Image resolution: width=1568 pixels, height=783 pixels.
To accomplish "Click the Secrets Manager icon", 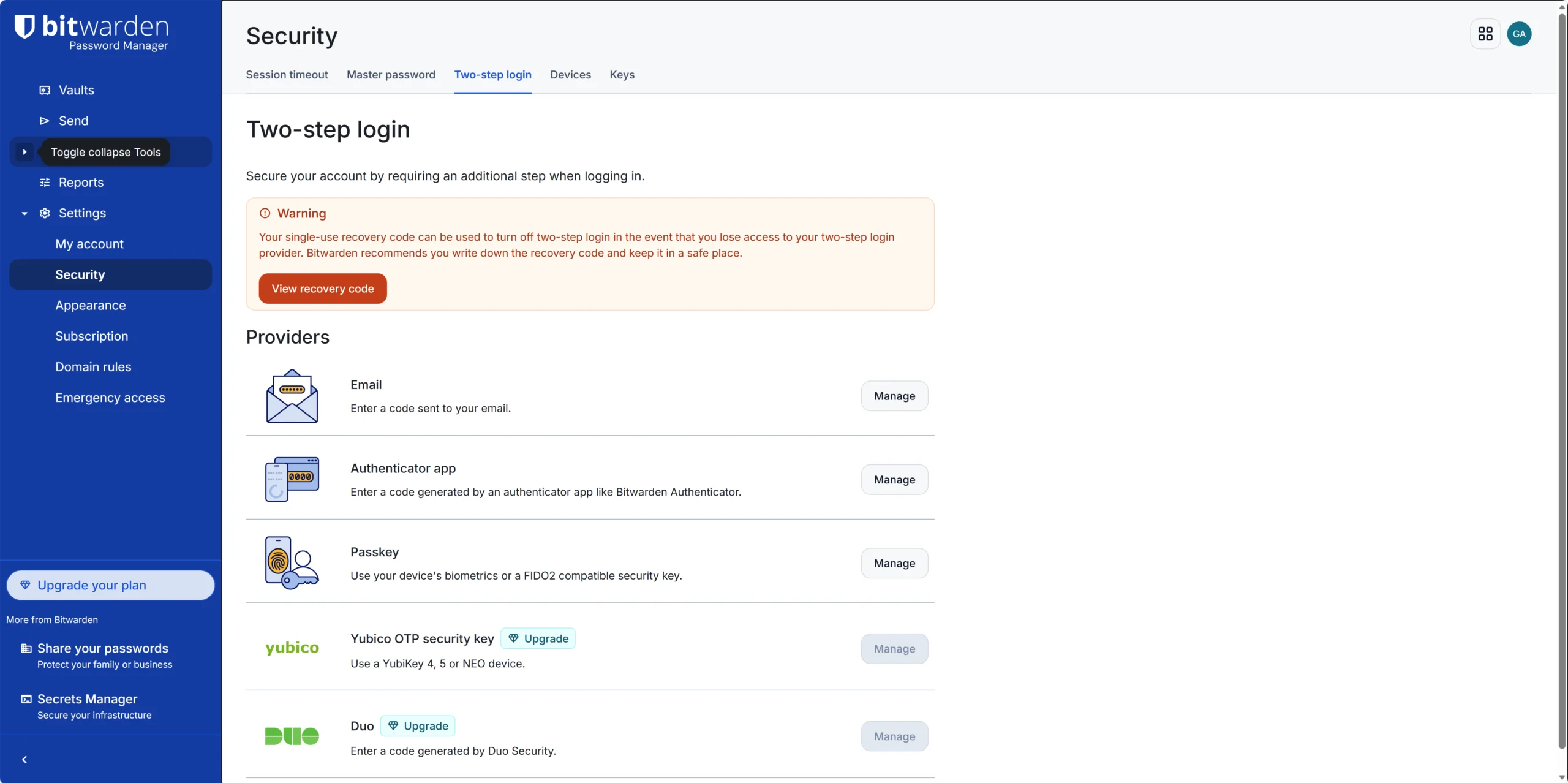I will pyautogui.click(x=26, y=699).
